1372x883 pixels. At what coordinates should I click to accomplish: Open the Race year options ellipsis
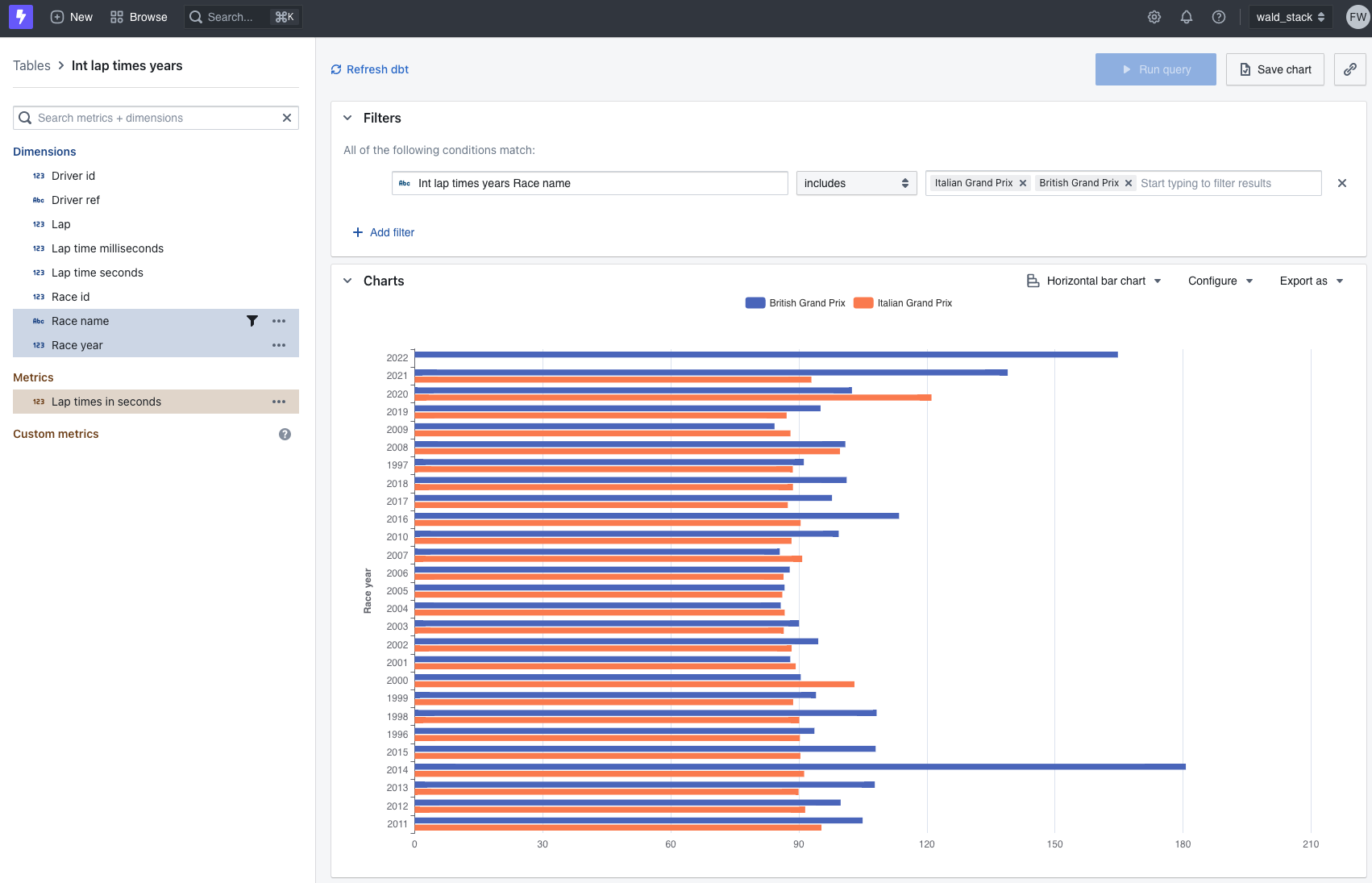point(279,345)
